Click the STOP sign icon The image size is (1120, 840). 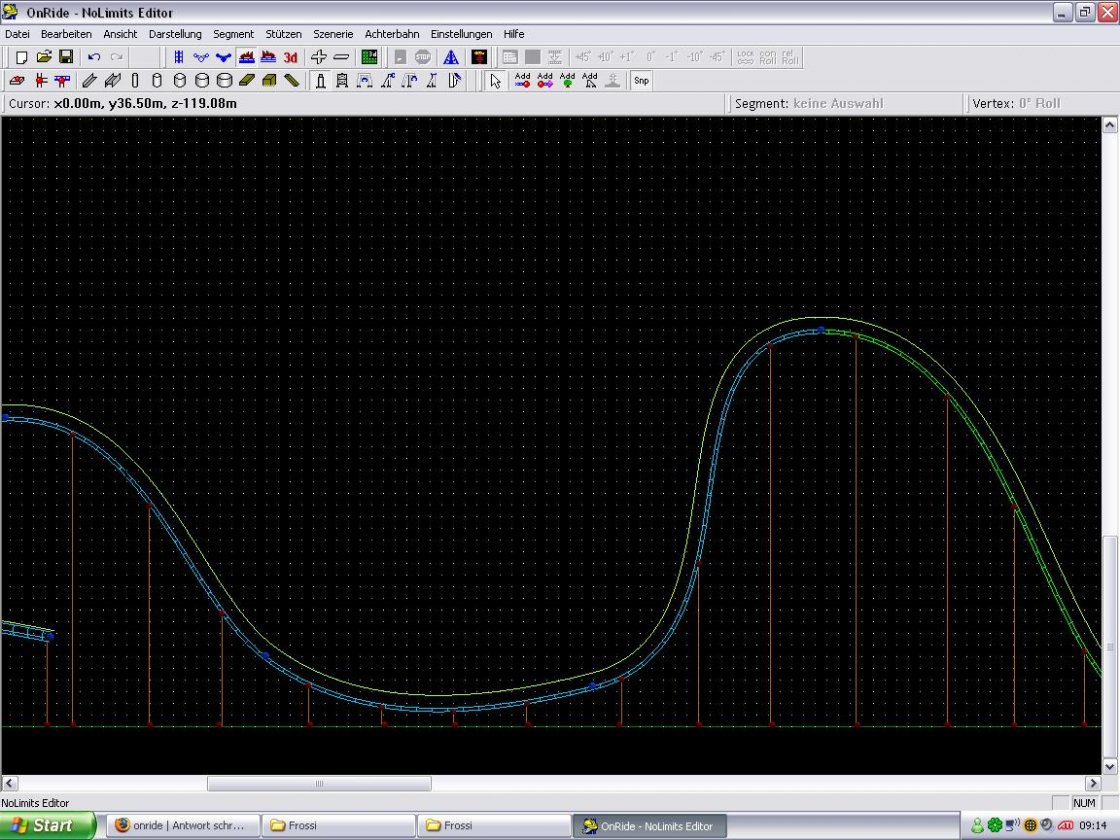tap(423, 57)
